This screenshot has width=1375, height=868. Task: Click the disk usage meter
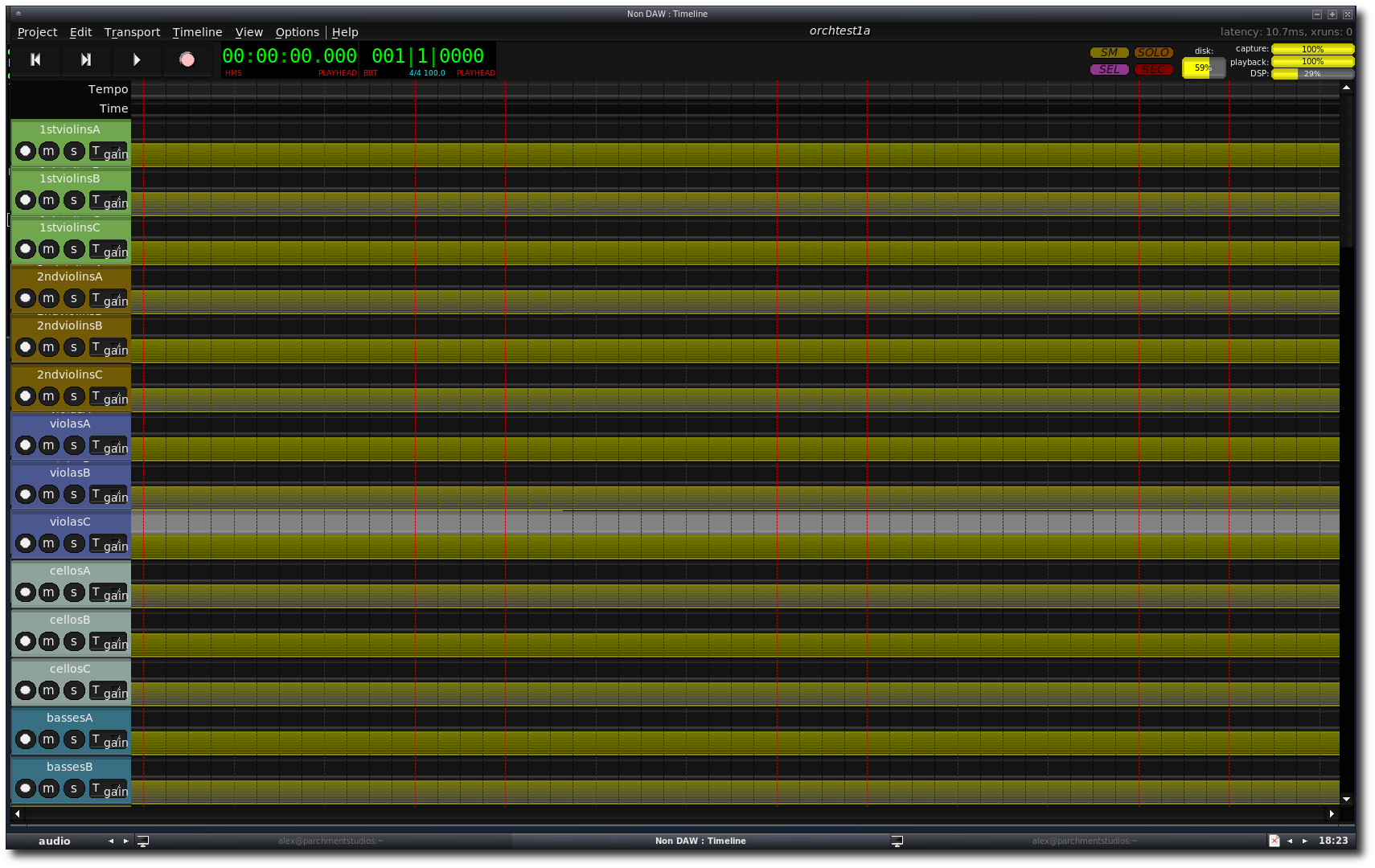[x=1203, y=68]
